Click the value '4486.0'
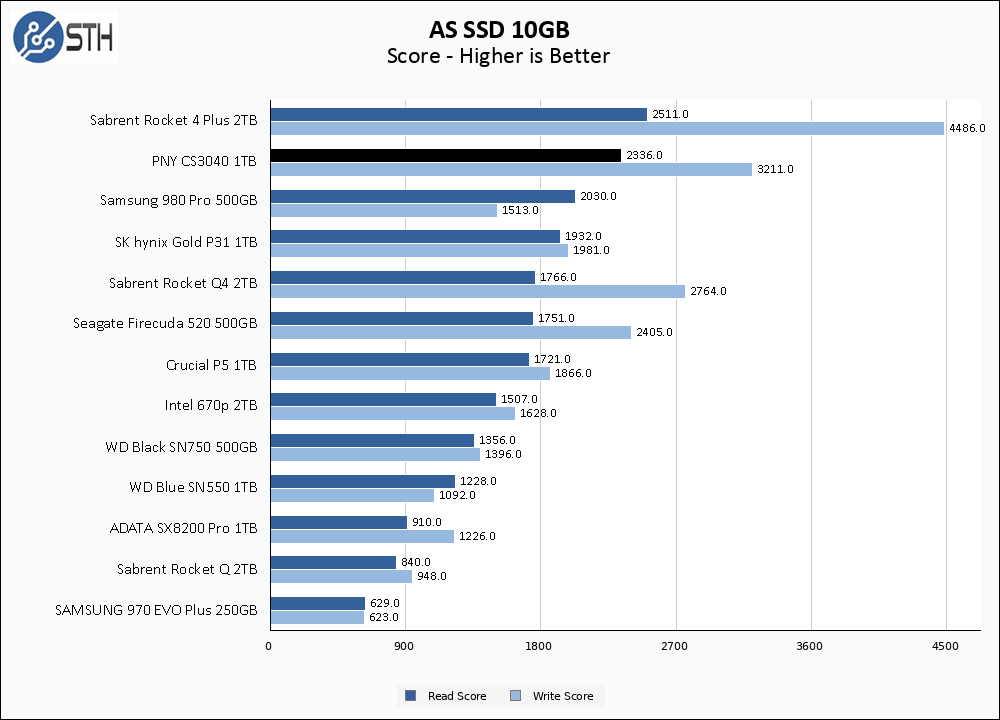 (x=967, y=128)
